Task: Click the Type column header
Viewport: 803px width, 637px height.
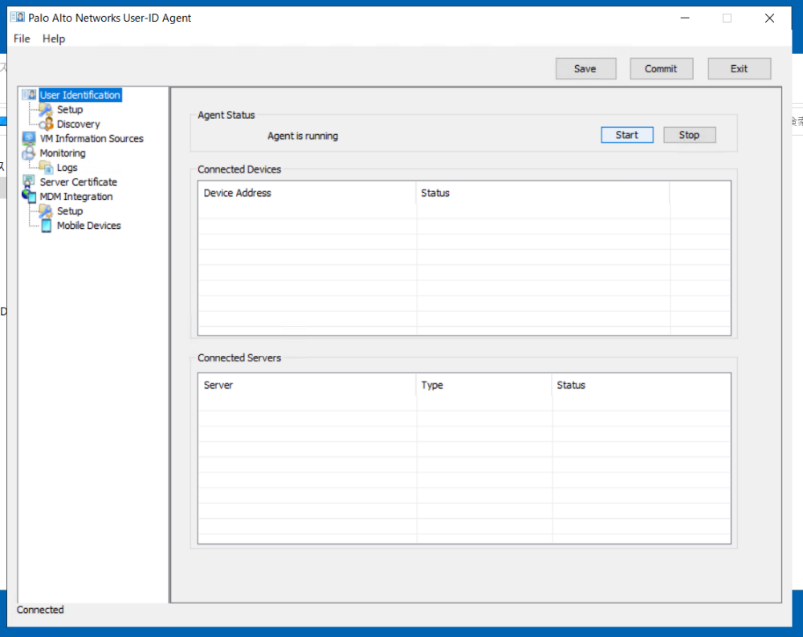Action: (484, 385)
